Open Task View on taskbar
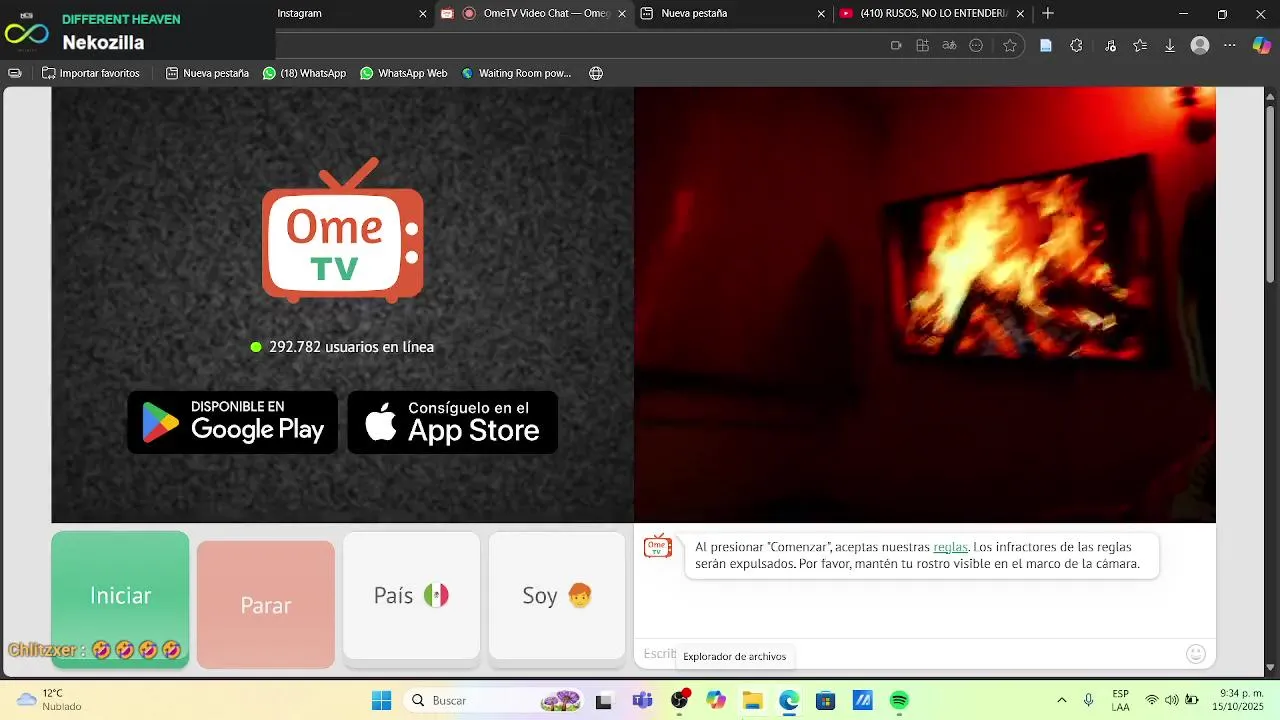Screen dimensions: 1280x720 tap(604, 701)
